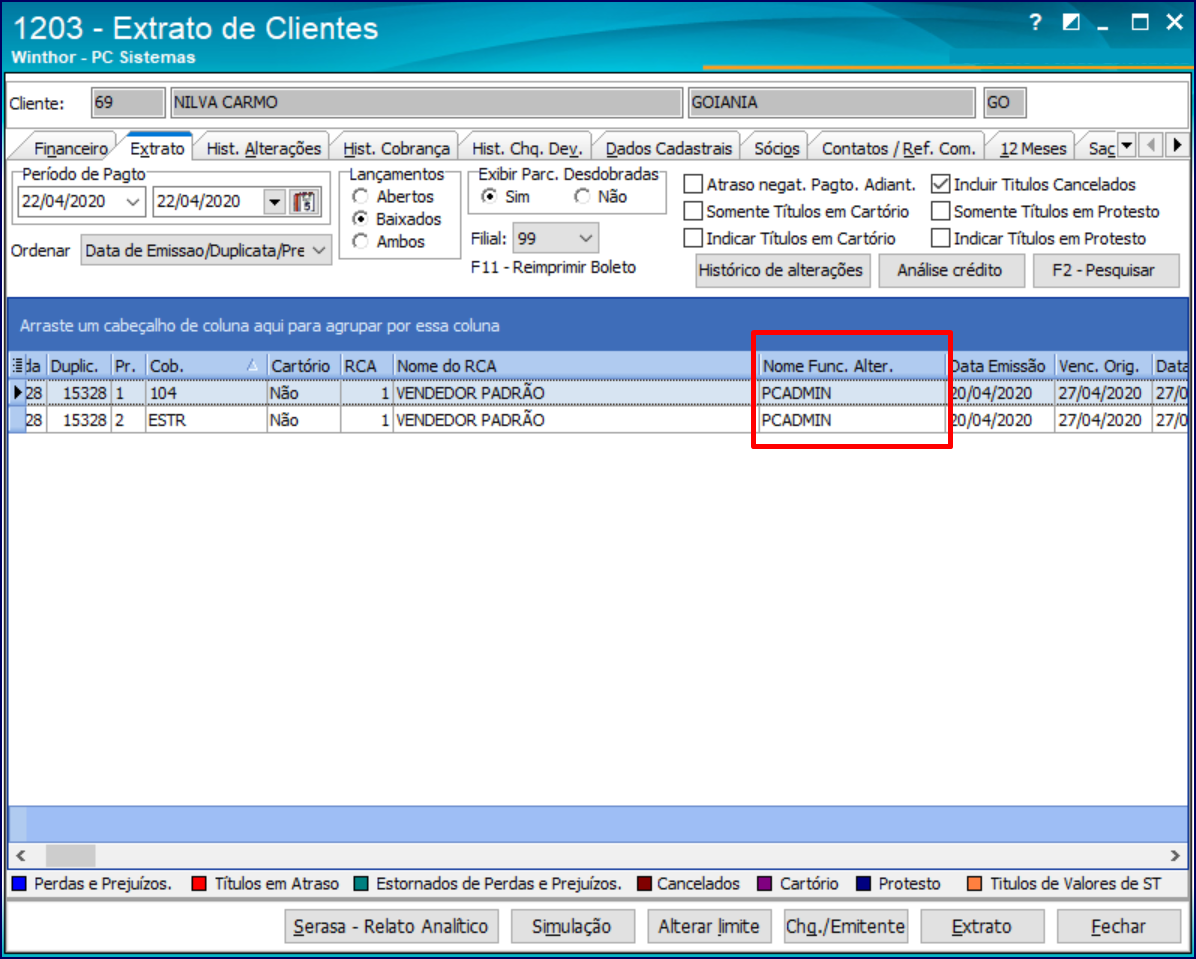Click the Chq./Emitente button
The width and height of the screenshot is (1196, 959).
coord(845,927)
